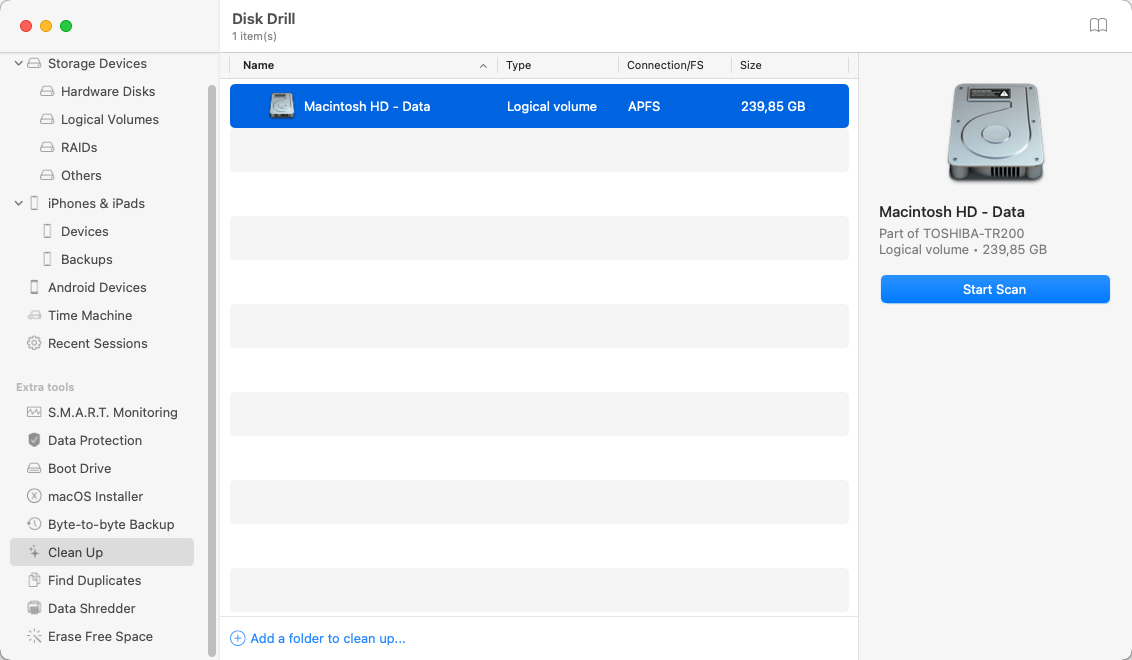1132x660 pixels.
Task: Sort list by Name column header
Action: pos(360,65)
